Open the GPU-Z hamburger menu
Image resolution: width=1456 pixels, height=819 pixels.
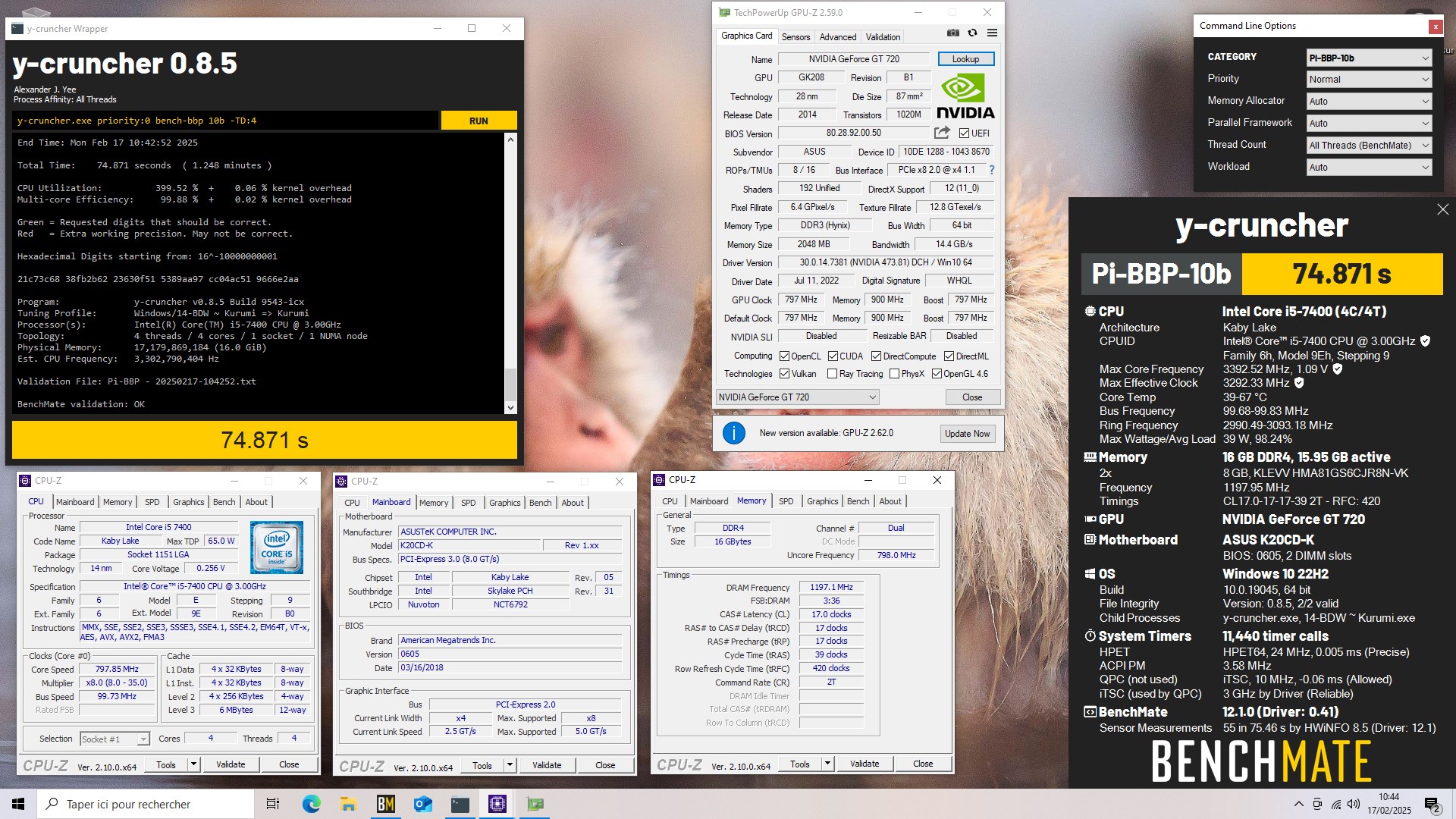(992, 33)
